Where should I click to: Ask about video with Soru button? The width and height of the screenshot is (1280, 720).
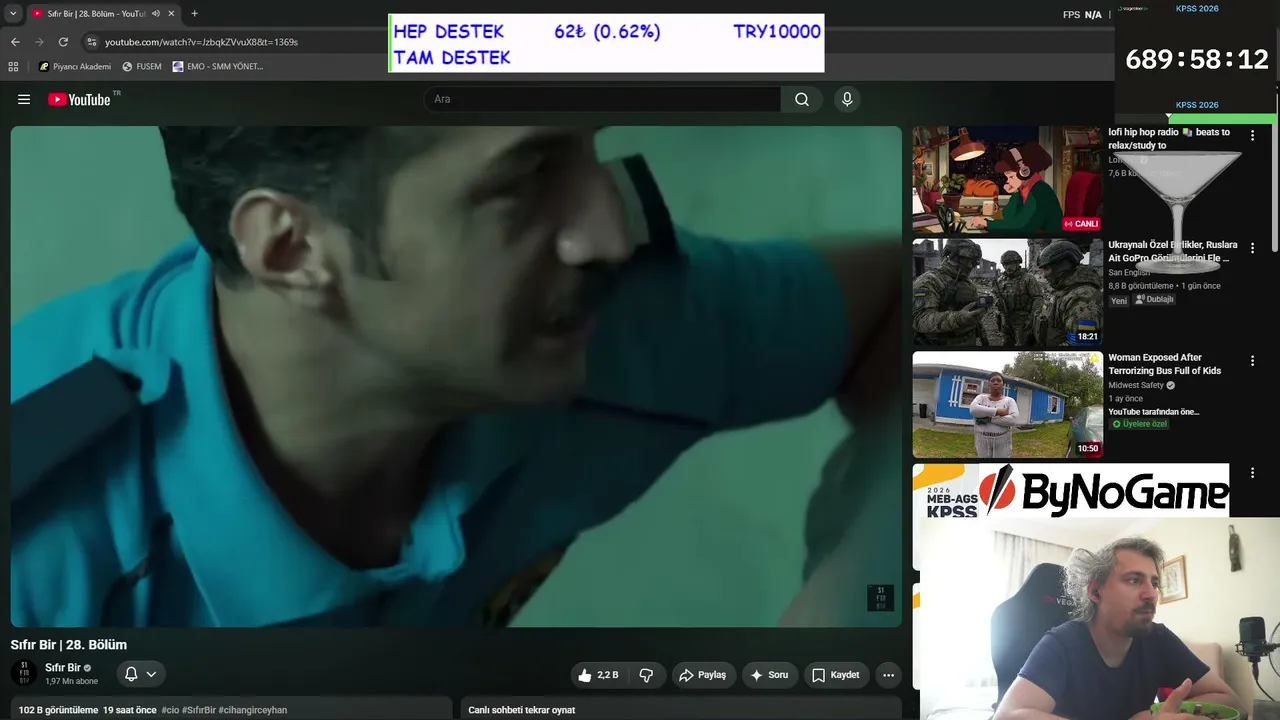tap(770, 675)
